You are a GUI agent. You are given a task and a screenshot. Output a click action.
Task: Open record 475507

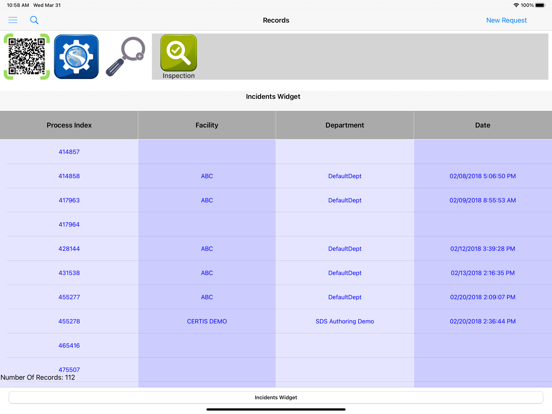pos(69,370)
